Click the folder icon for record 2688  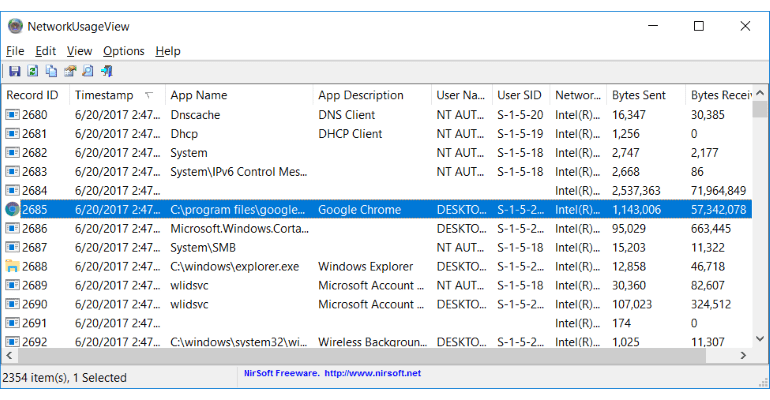pyautogui.click(x=12, y=267)
